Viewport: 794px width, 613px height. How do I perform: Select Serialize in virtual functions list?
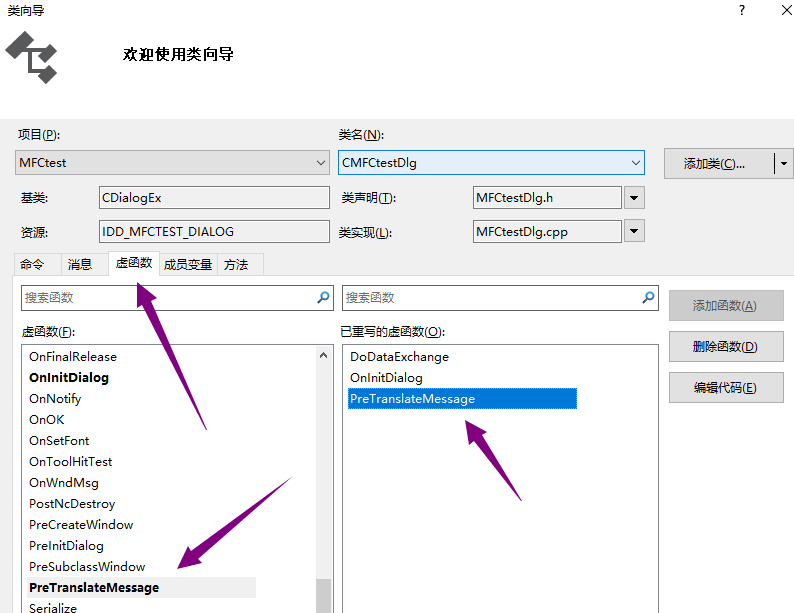click(53, 607)
